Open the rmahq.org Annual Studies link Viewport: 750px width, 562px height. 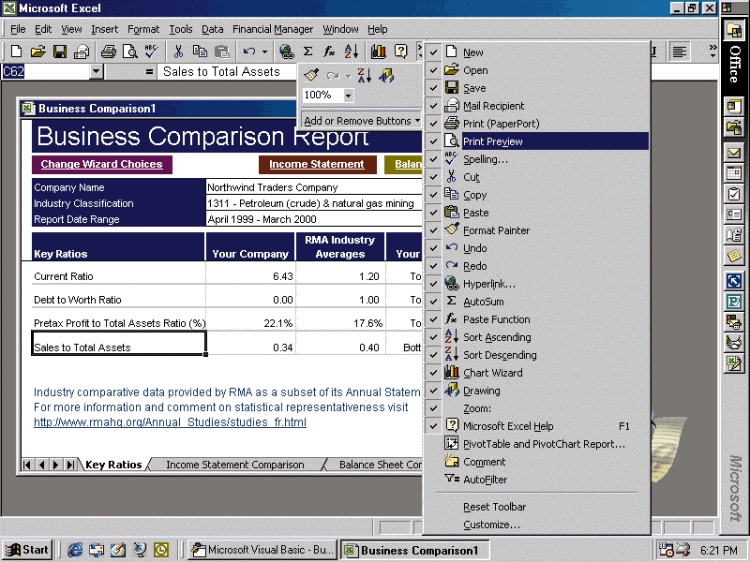point(170,422)
